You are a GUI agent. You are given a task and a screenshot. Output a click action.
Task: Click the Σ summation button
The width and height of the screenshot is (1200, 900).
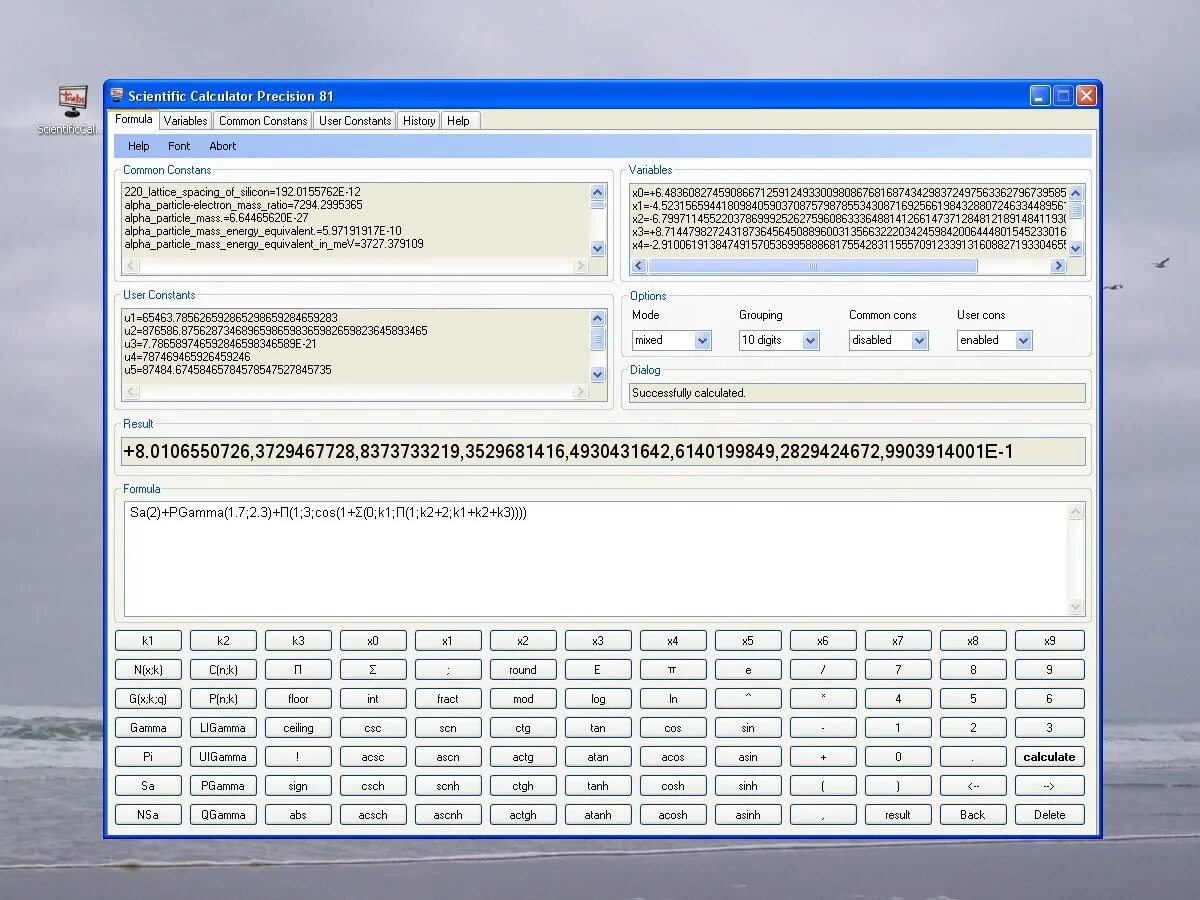pos(372,669)
